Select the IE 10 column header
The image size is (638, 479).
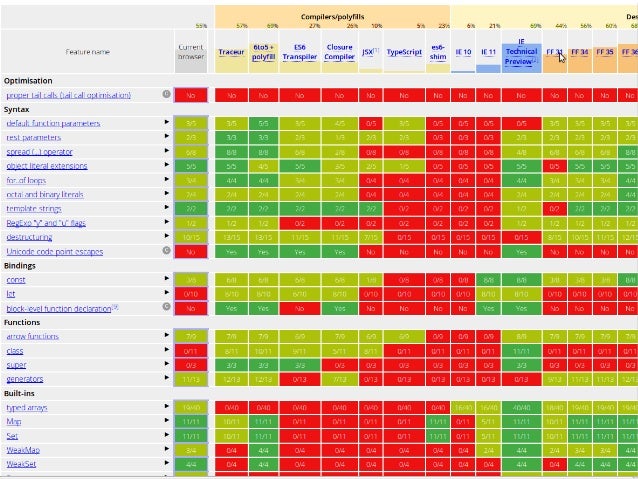(463, 52)
